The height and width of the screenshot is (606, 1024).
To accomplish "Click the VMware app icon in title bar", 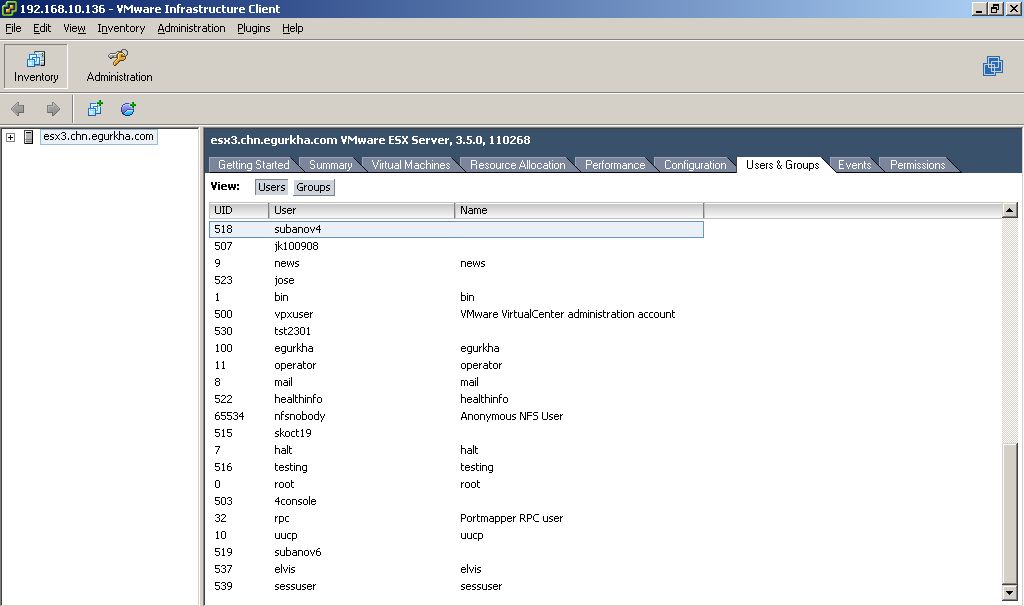I will (9, 8).
